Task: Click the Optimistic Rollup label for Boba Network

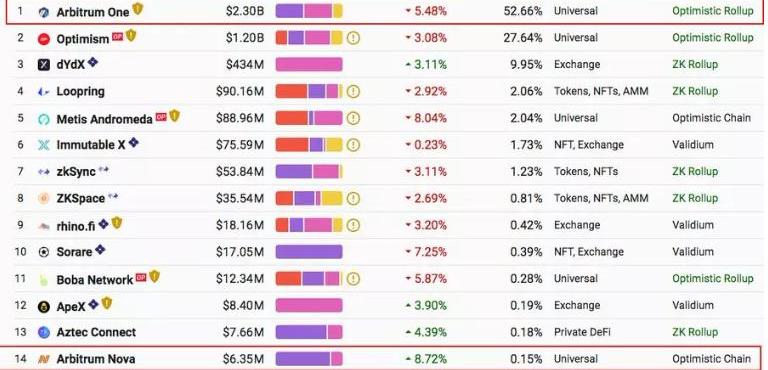Action: [713, 278]
